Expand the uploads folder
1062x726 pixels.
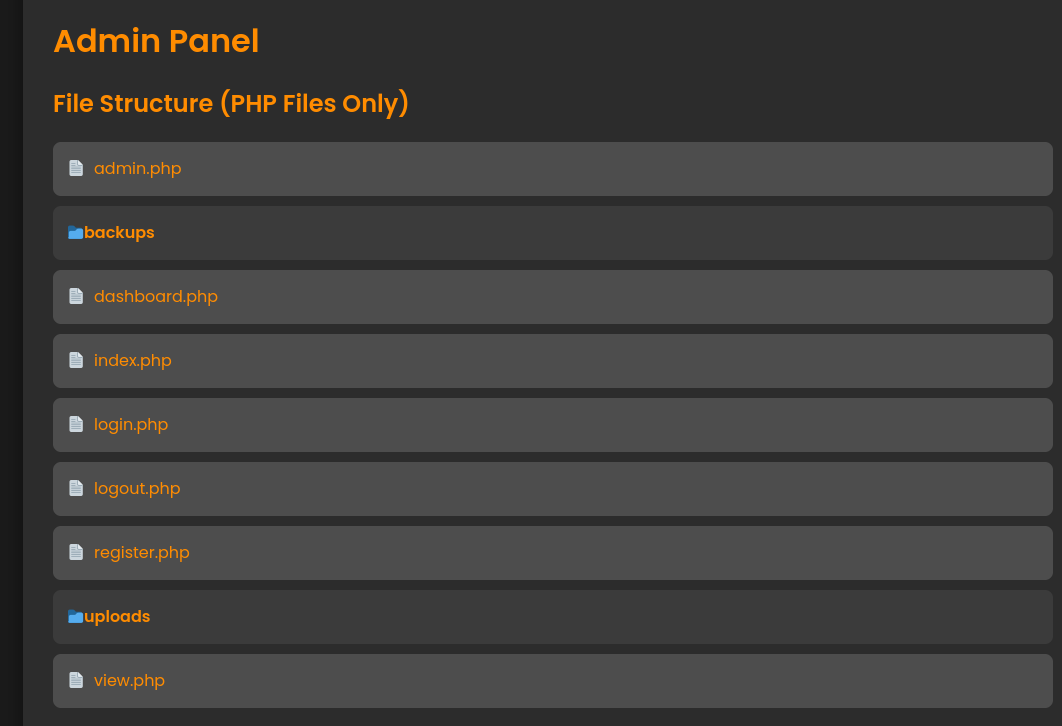(117, 616)
